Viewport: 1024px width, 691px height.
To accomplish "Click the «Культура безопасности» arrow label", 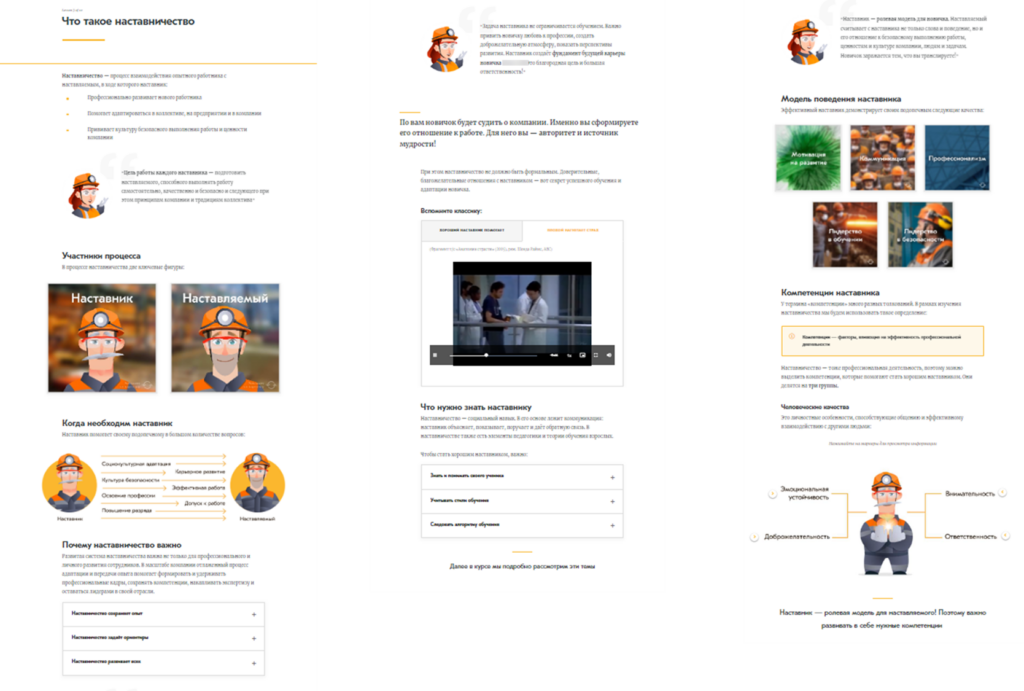I will click(x=130, y=480).
